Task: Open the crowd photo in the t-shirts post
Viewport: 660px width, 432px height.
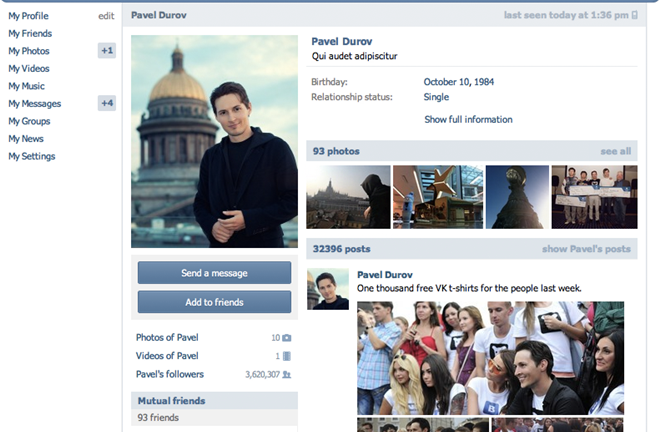Action: [490, 358]
